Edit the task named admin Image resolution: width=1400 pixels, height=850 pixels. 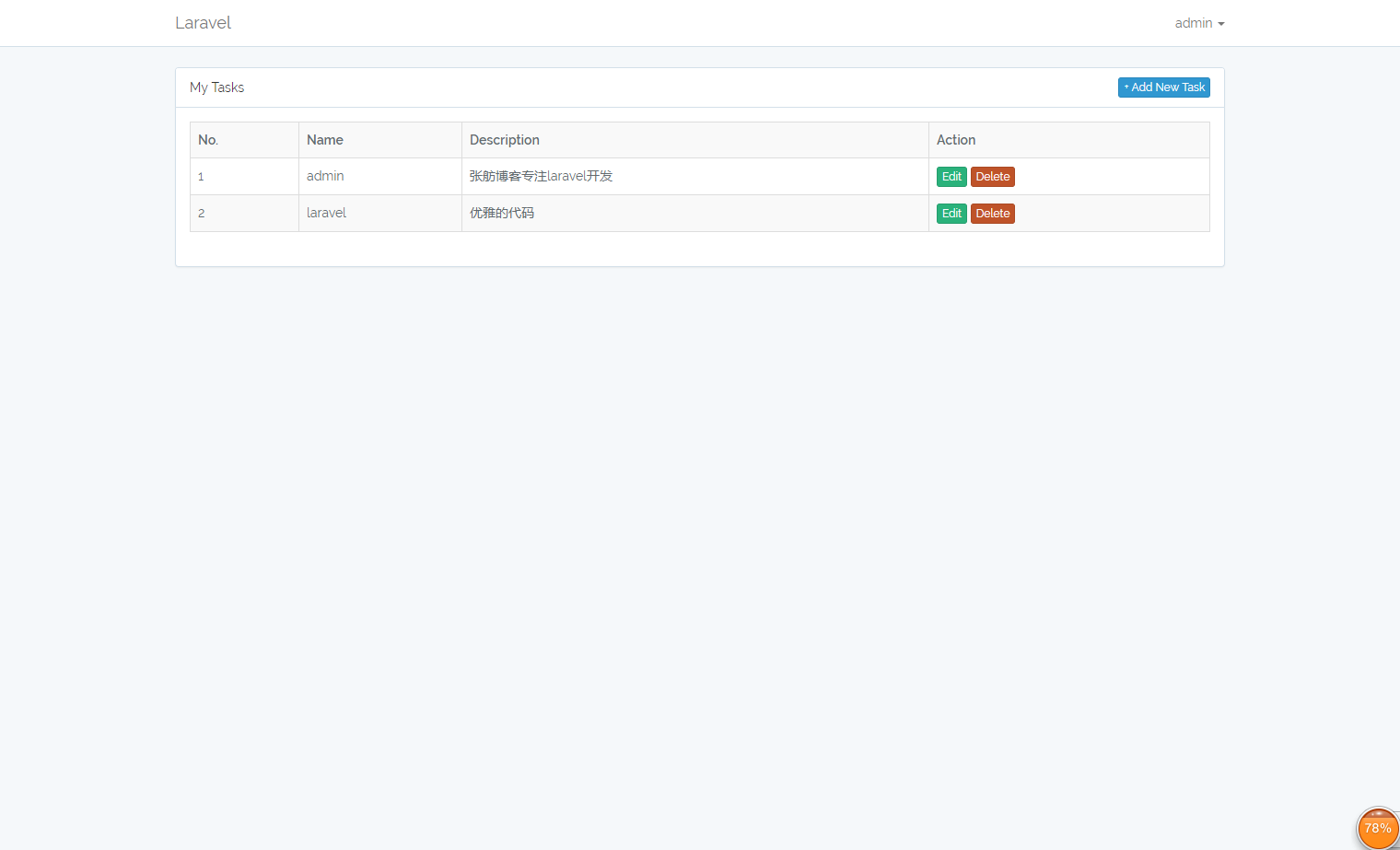point(951,177)
